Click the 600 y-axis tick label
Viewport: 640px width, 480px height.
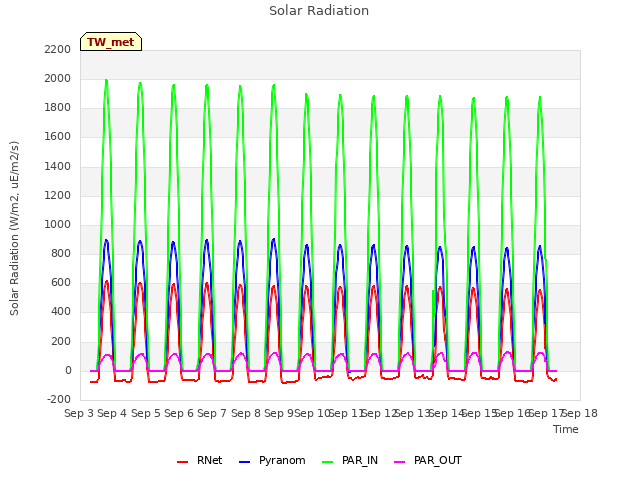61,283
